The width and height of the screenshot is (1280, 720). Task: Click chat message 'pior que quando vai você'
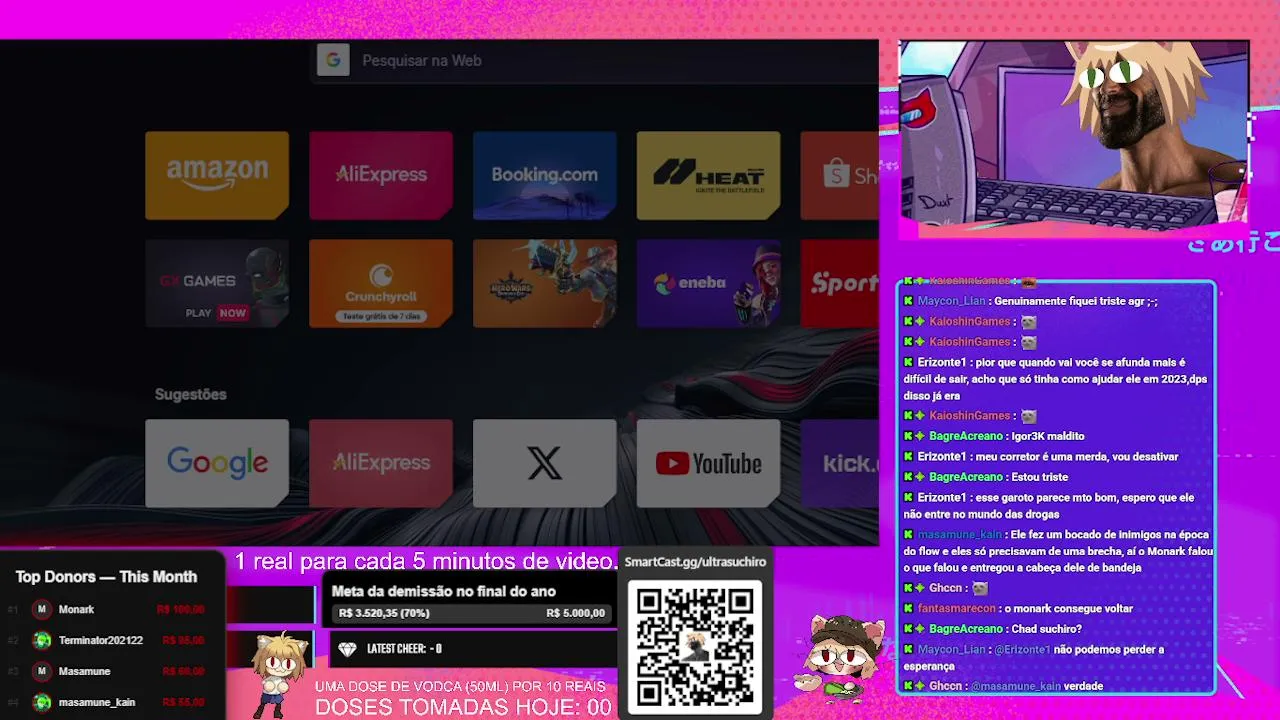pos(1056,379)
